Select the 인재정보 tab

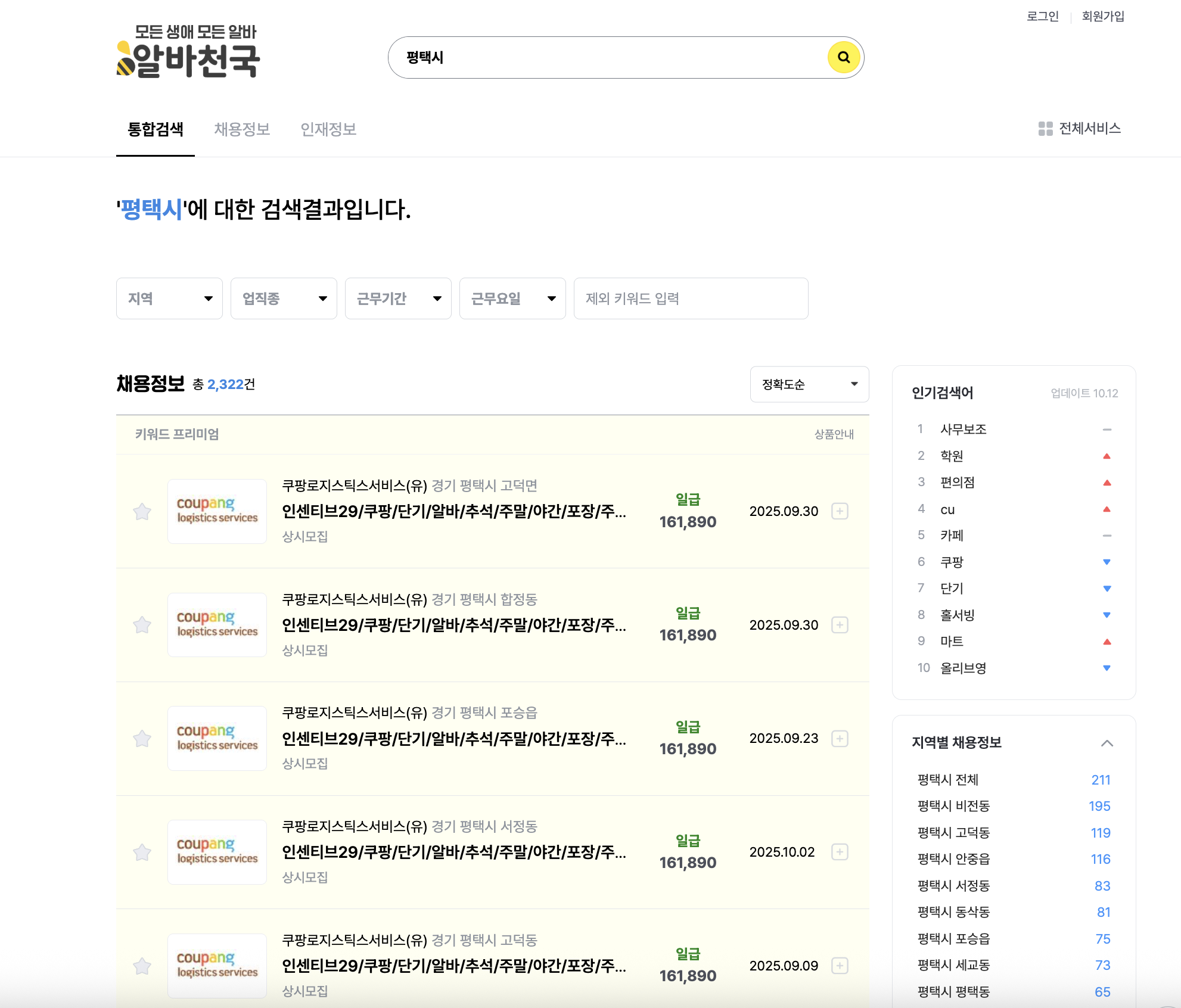(329, 129)
